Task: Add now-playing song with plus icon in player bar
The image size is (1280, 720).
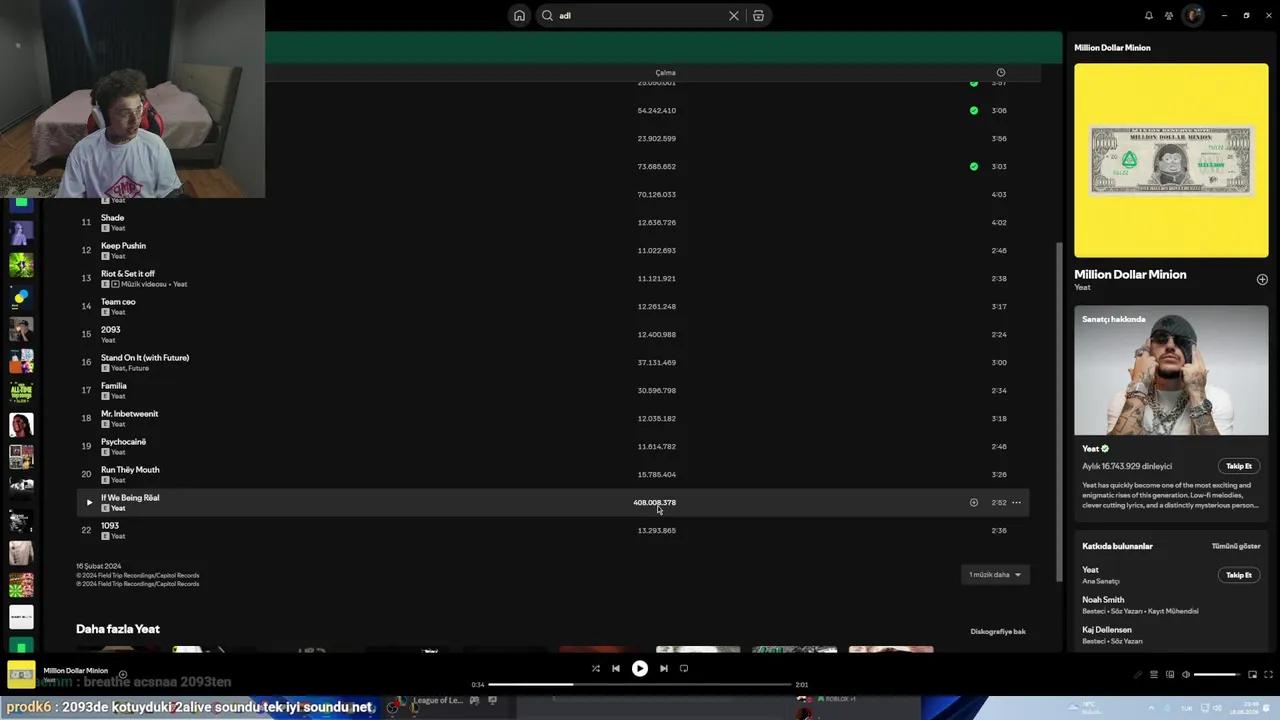Action: pos(123,675)
